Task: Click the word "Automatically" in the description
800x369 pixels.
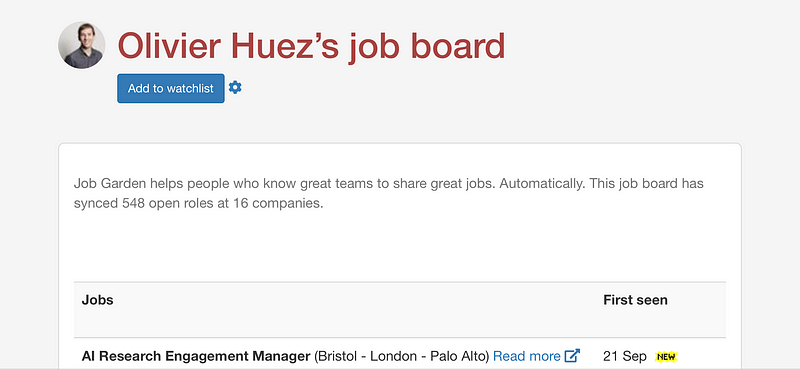Action: (541, 183)
